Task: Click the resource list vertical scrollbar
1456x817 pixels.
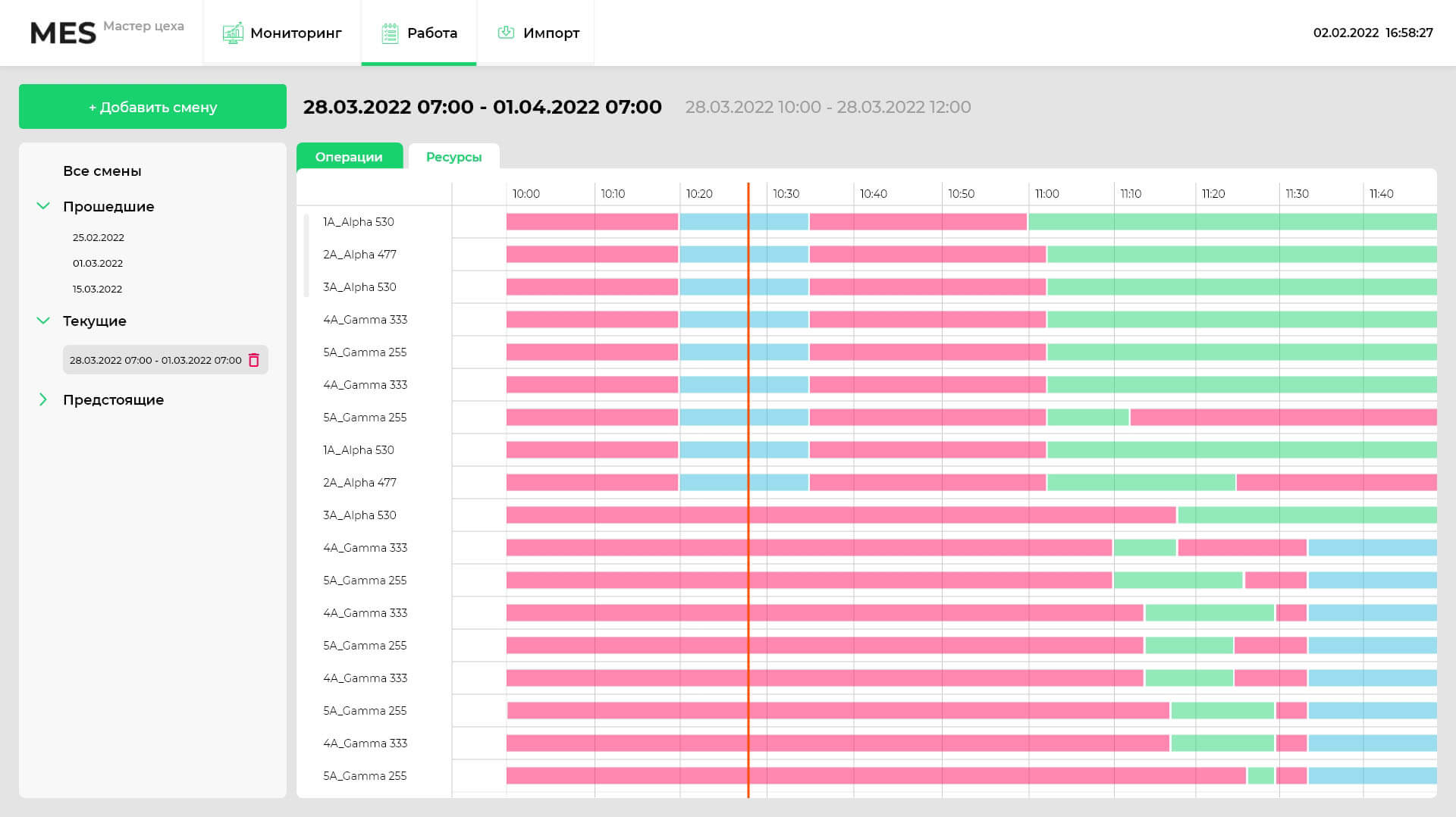Action: 306,255
